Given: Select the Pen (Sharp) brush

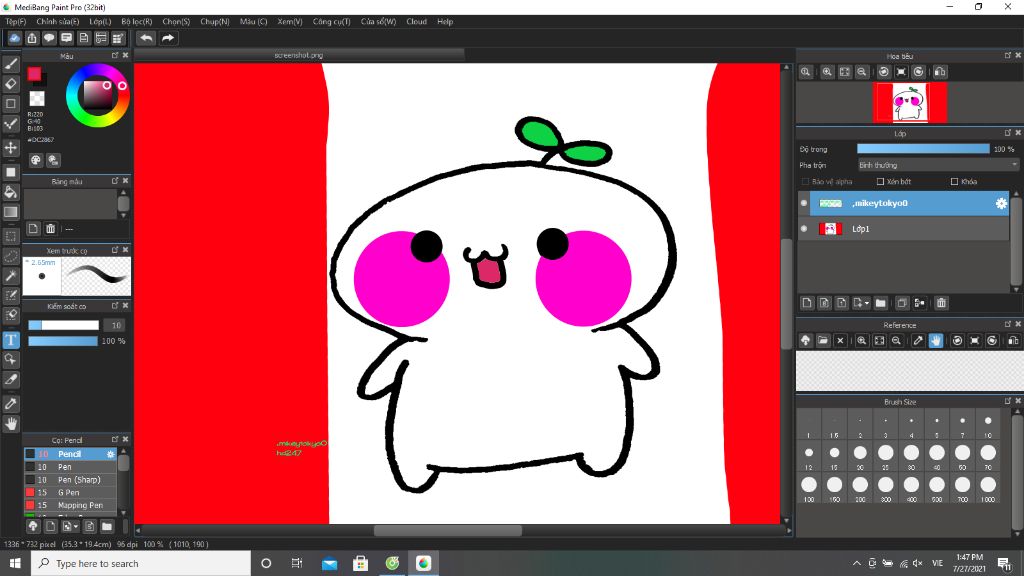Looking at the screenshot, I should [71, 479].
